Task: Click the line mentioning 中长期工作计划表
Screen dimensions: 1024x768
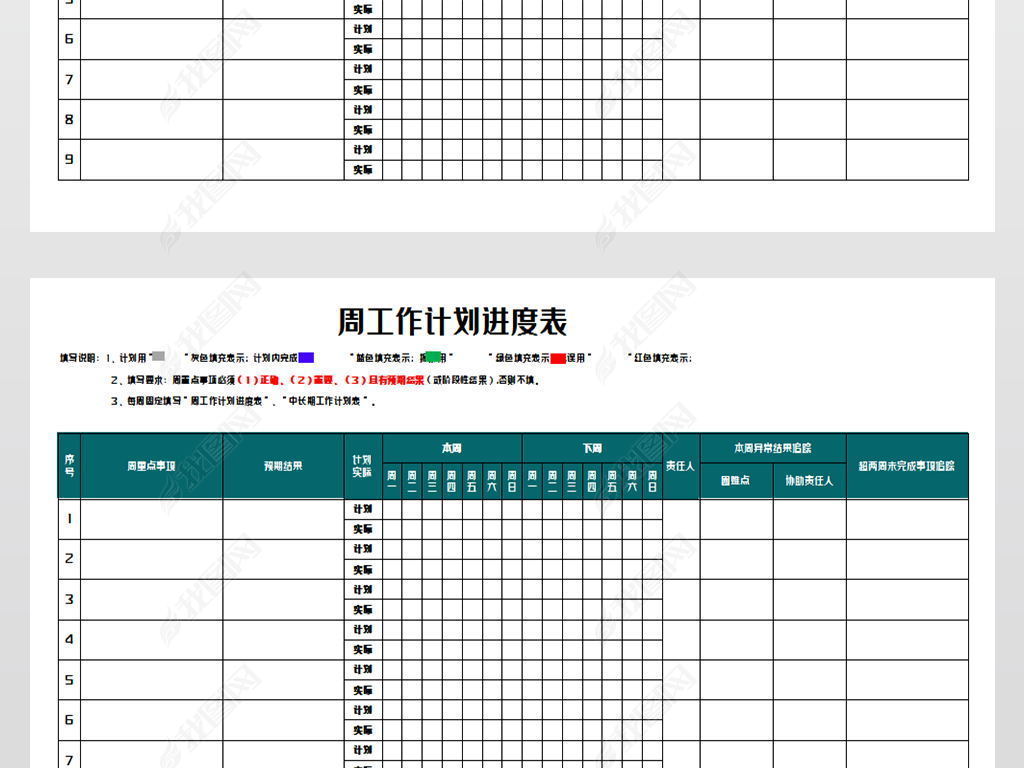Action: tap(243, 401)
